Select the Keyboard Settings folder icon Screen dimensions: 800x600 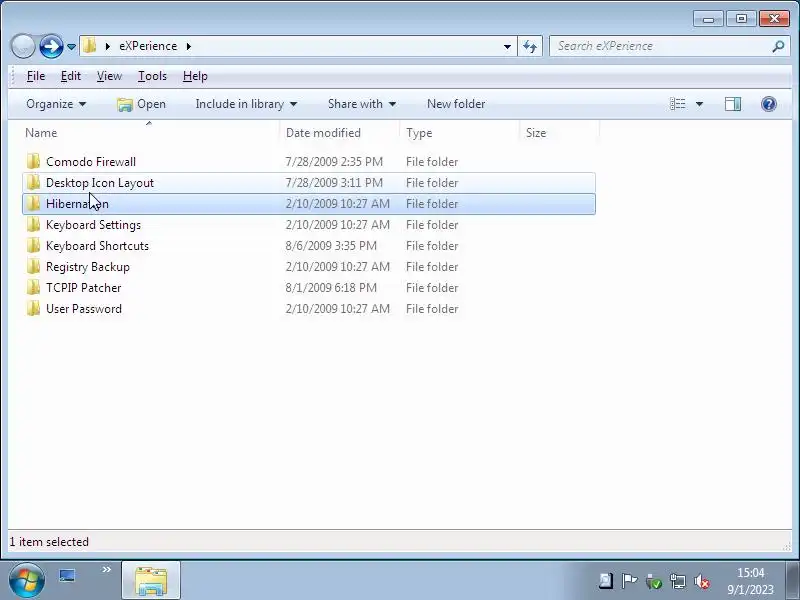click(x=33, y=224)
